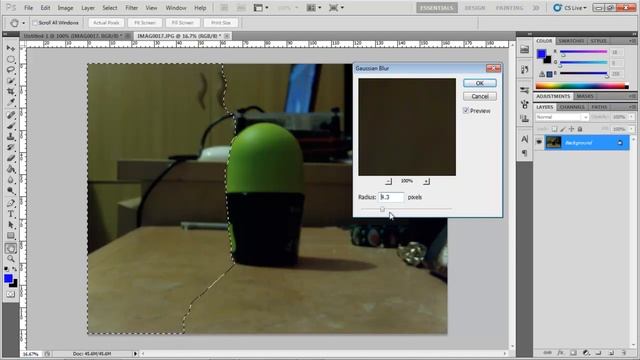Viewport: 640px width, 360px height.
Task: Select the History Brush tool
Action: pyautogui.click(x=11, y=147)
